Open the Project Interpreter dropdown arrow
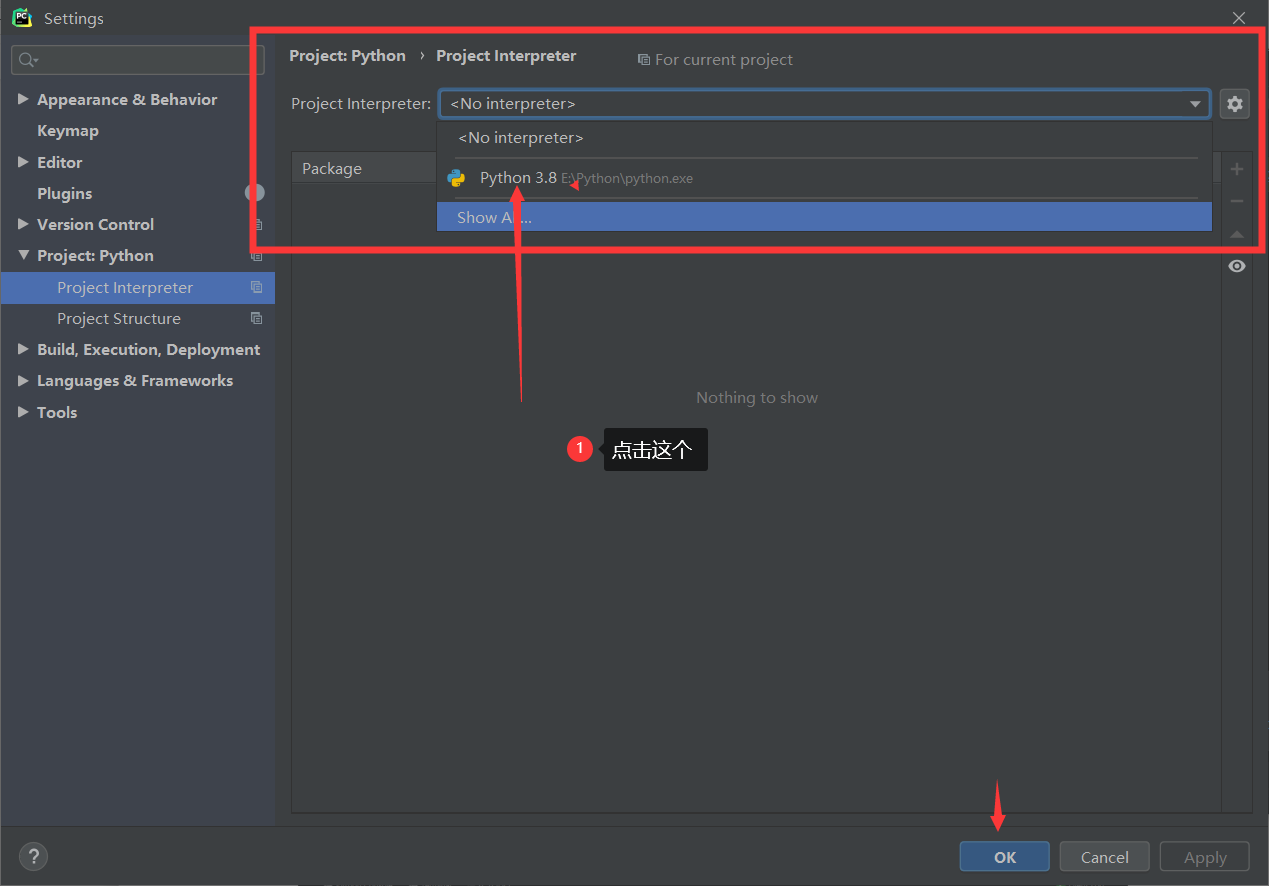 [x=1195, y=104]
